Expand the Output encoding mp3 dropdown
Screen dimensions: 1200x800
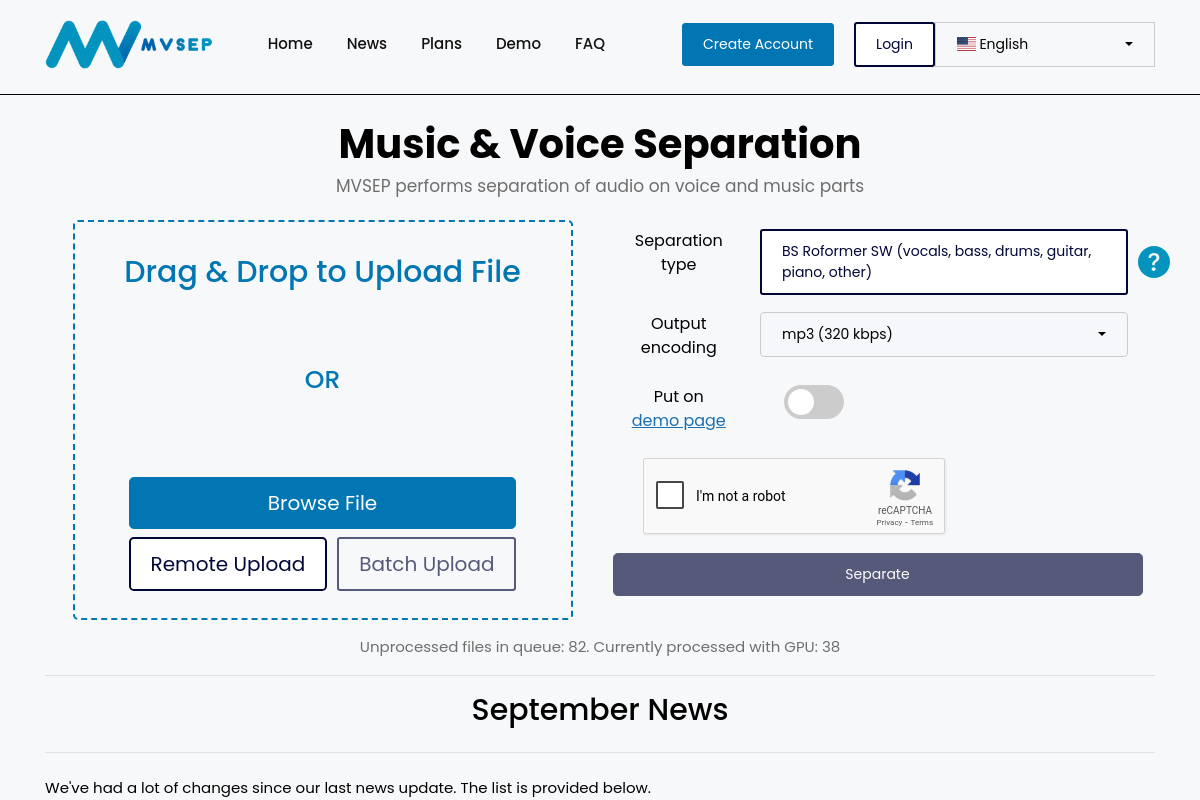pos(943,334)
